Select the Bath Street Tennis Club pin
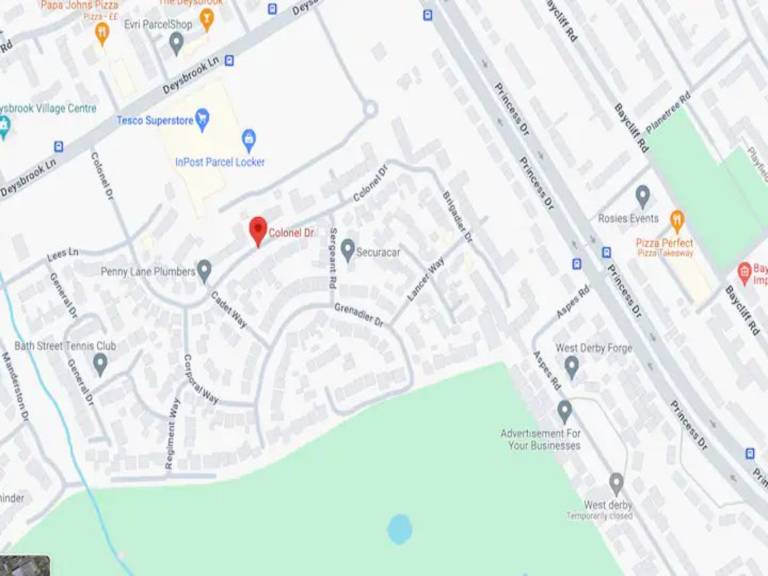 pos(100,365)
